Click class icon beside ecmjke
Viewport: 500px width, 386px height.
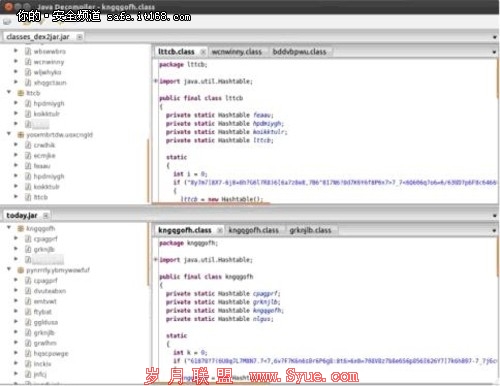28,155
